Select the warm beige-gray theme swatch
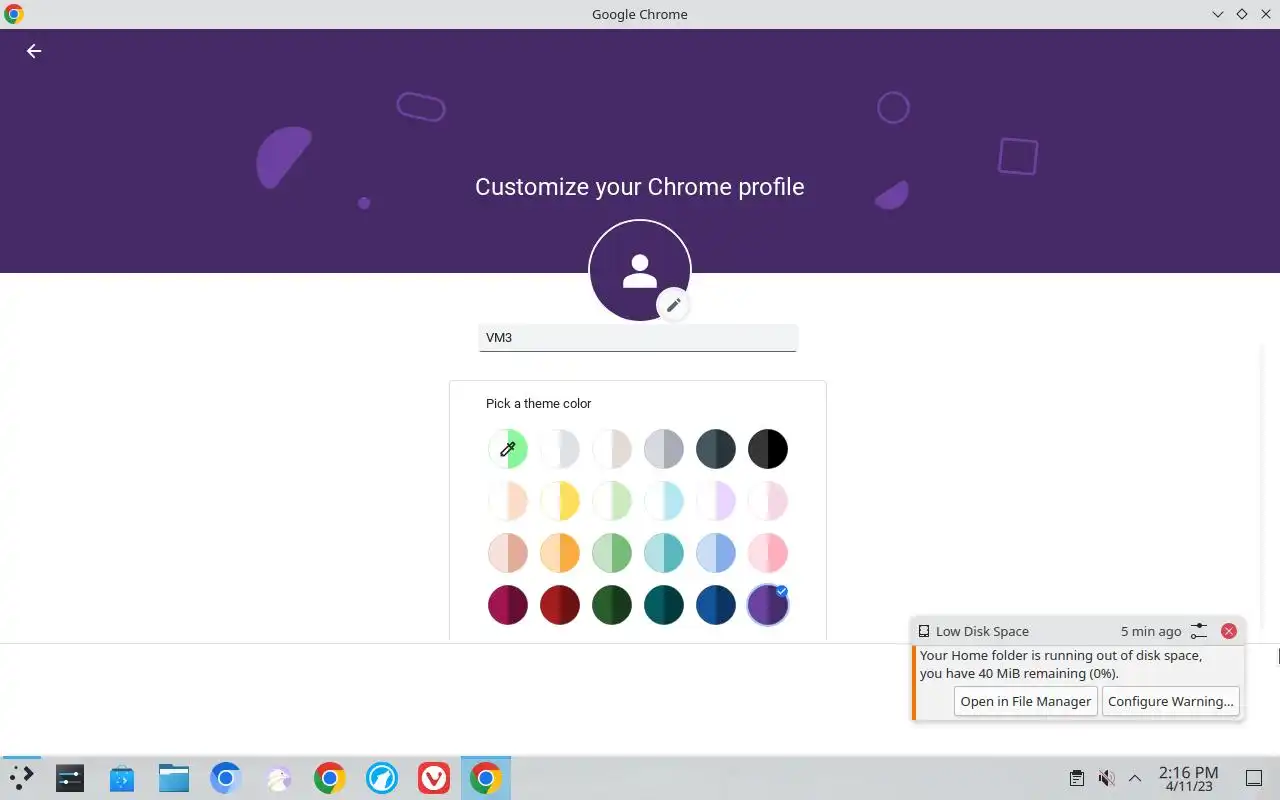 click(612, 449)
